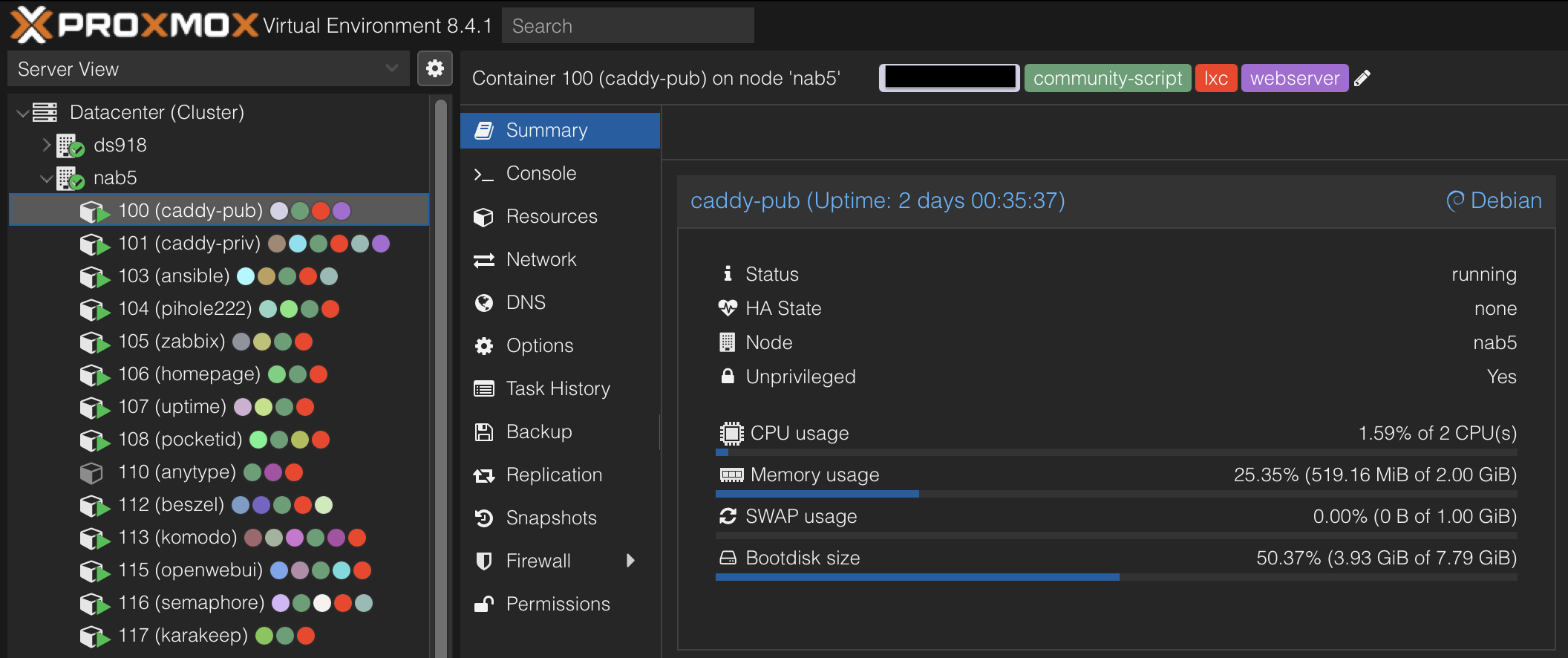This screenshot has width=1568, height=658.
Task: Click the Memory usage progress bar
Action: point(1116,493)
